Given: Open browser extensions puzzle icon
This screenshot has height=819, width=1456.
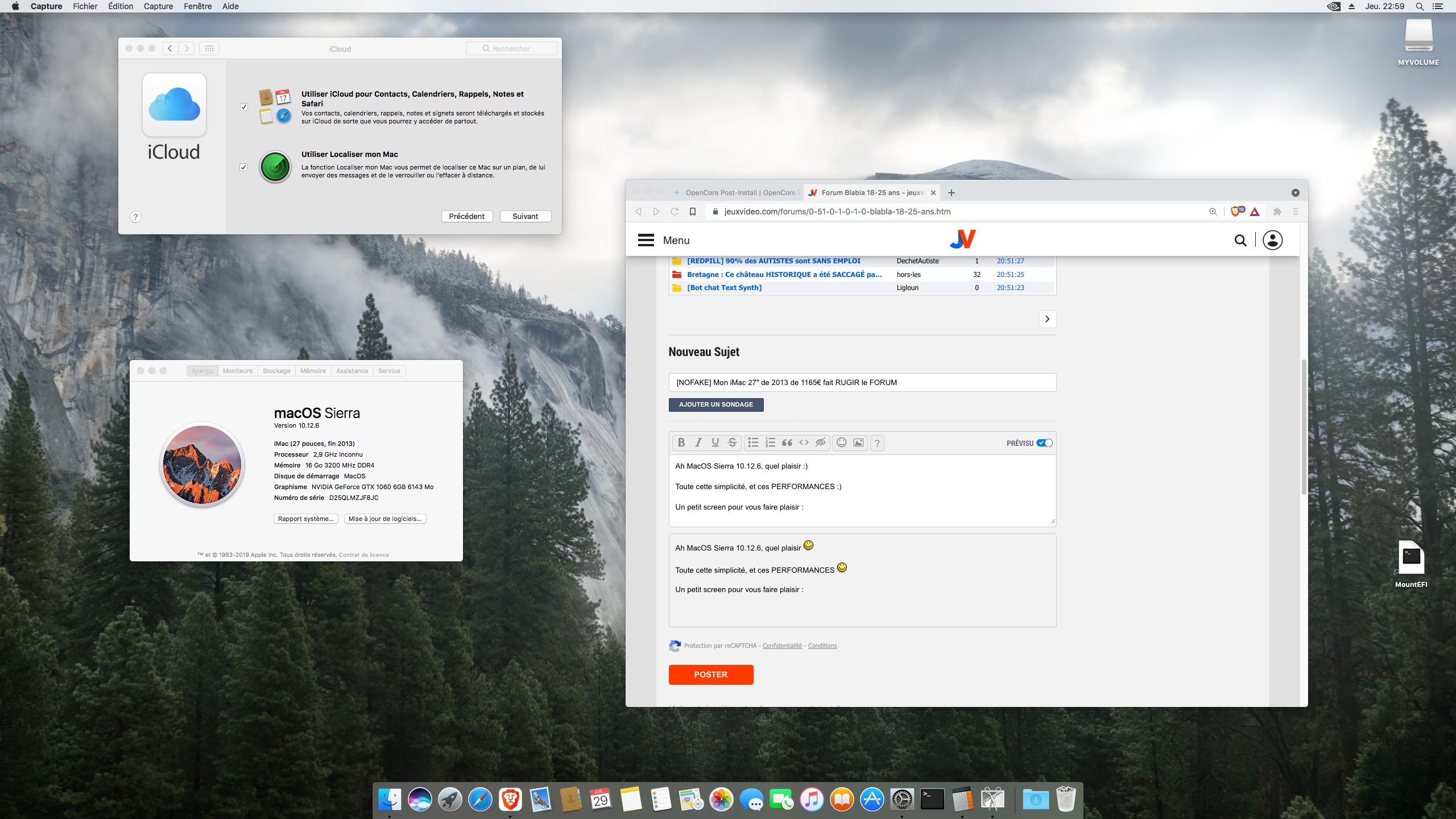Looking at the screenshot, I should [x=1277, y=212].
